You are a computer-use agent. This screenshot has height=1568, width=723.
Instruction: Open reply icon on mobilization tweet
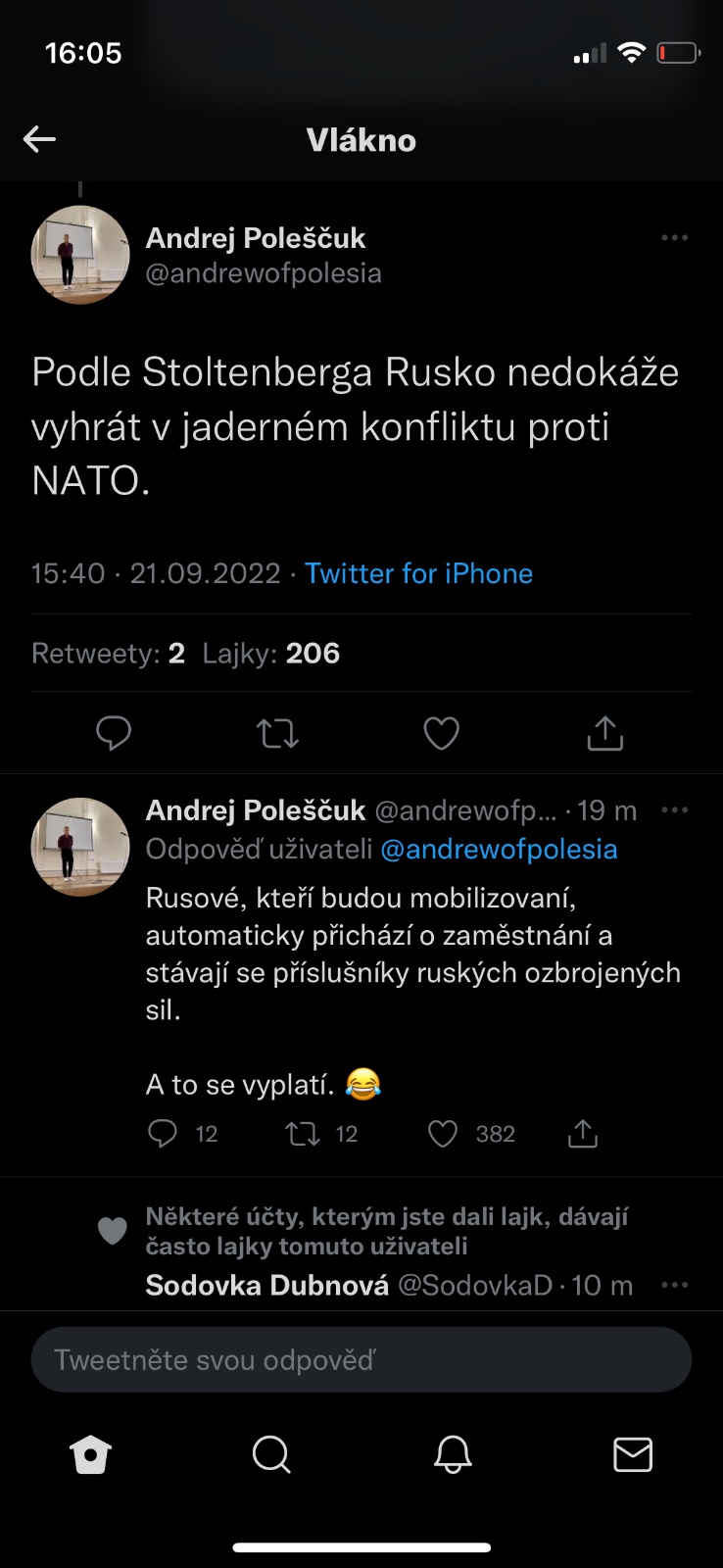[163, 1134]
